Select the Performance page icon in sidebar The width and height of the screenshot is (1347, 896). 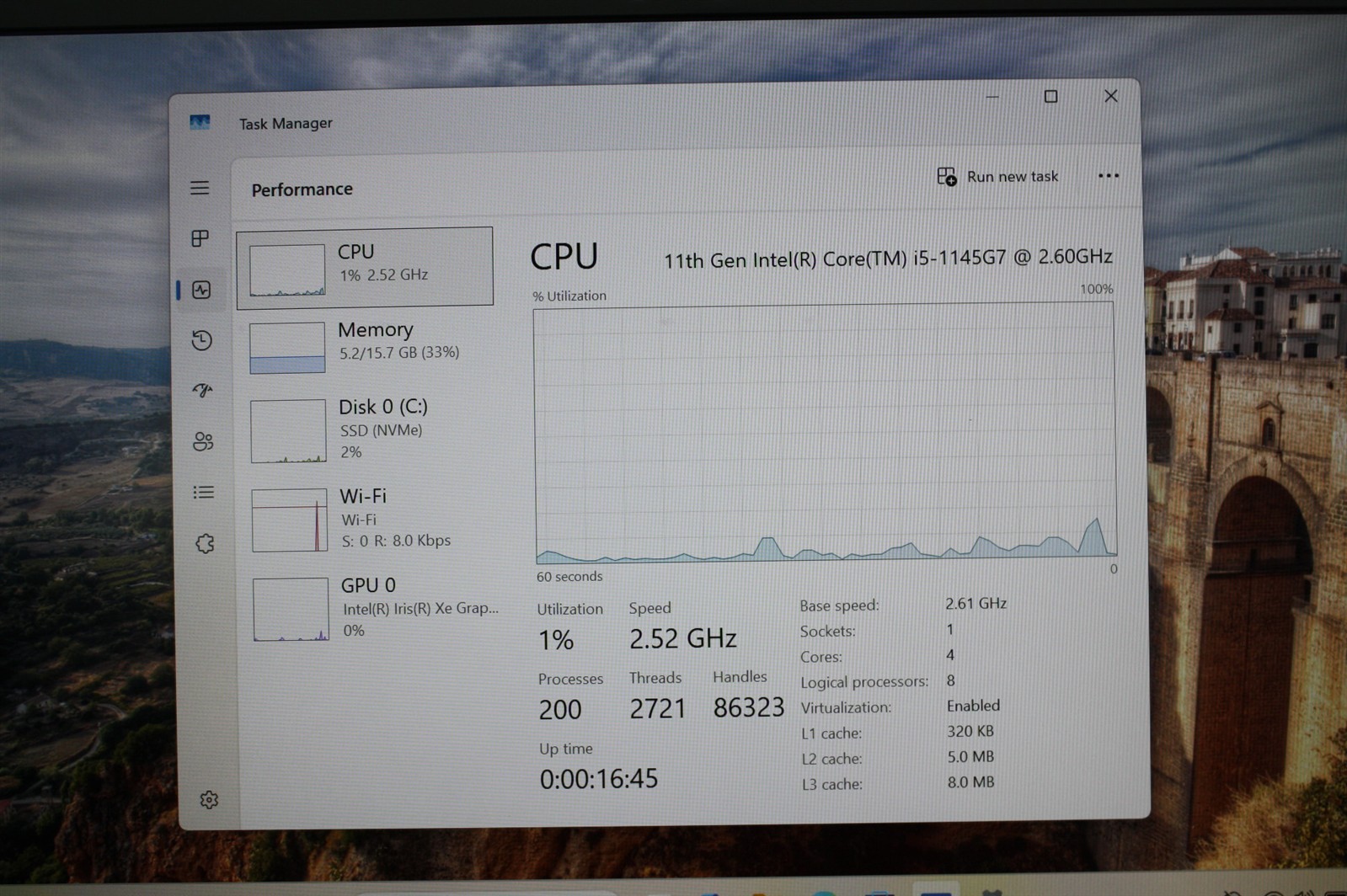[201, 291]
